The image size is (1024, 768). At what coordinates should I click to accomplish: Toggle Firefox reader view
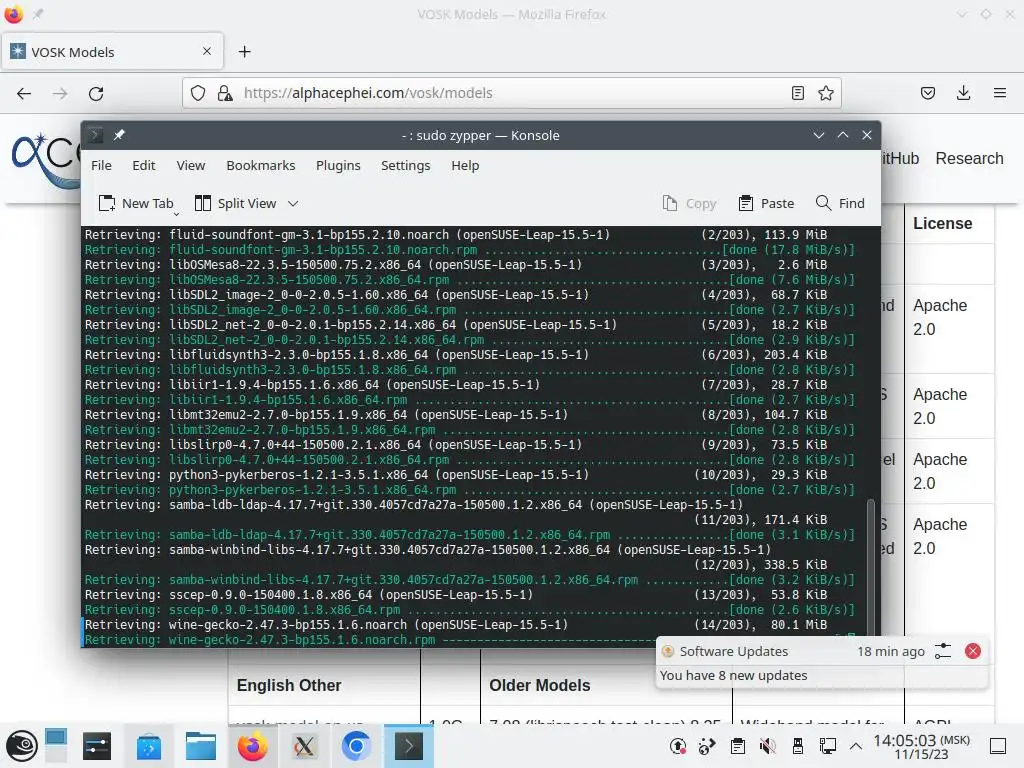tap(797, 93)
